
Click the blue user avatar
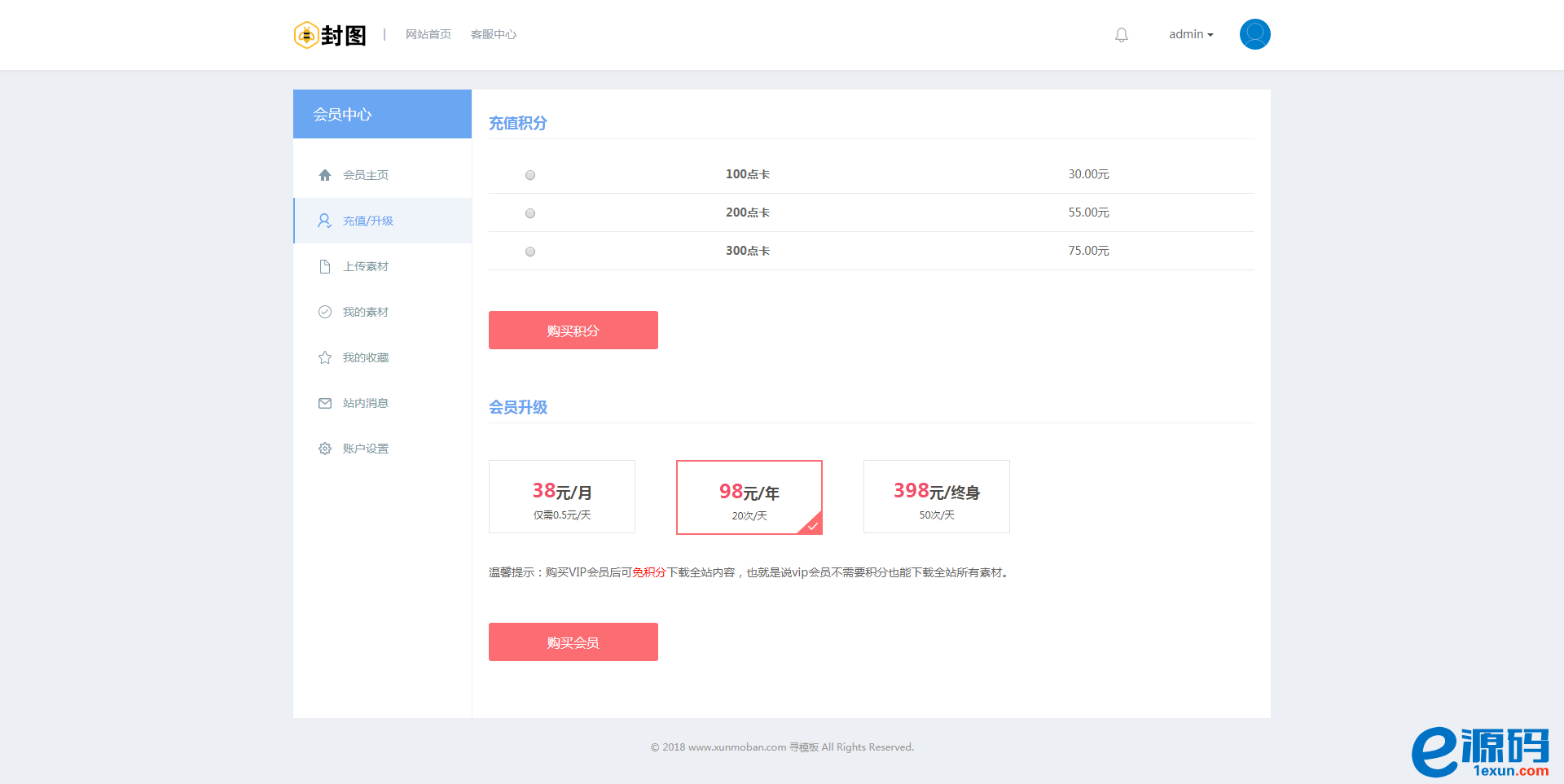1254,34
